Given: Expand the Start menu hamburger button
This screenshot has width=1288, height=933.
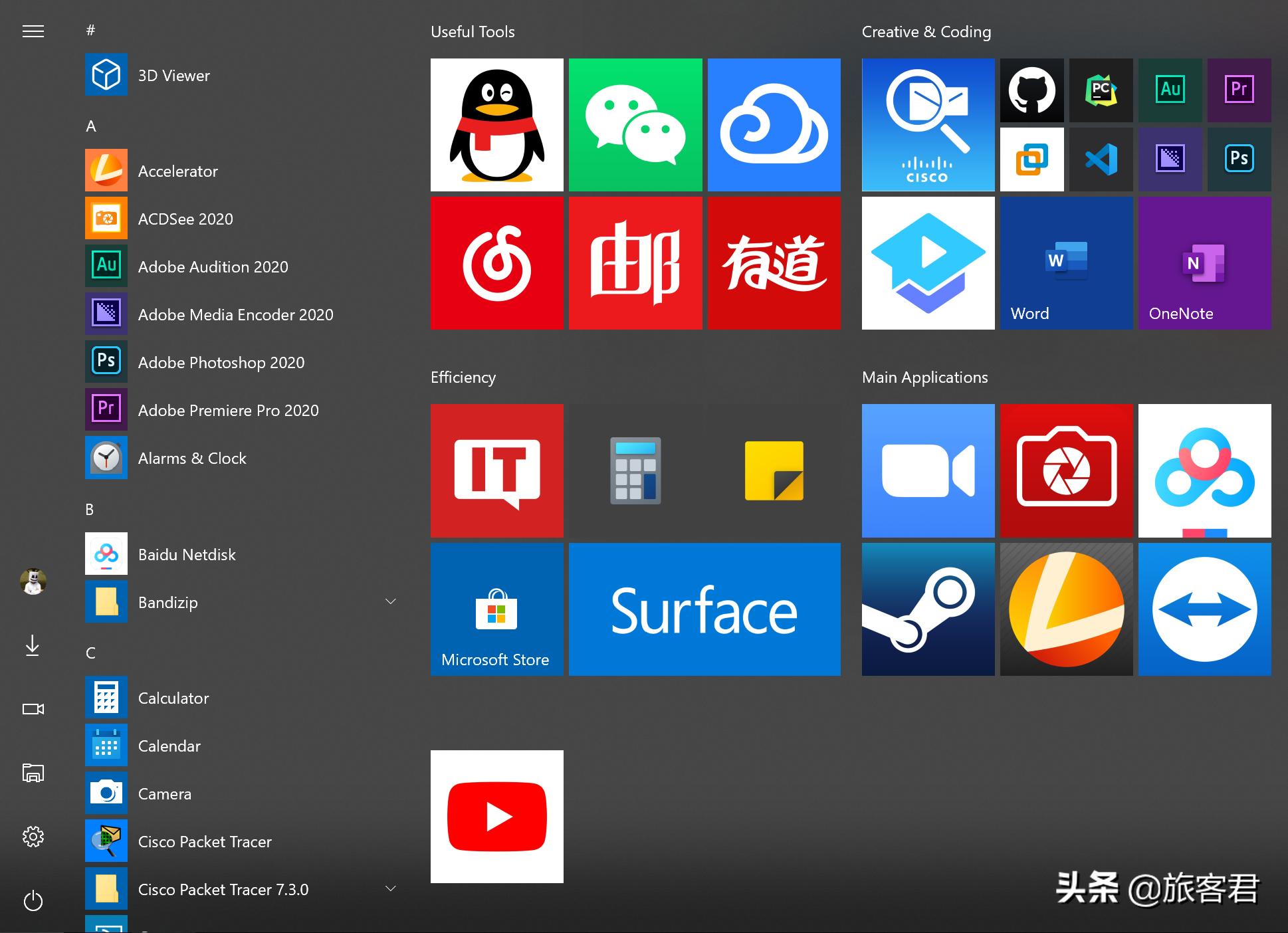Looking at the screenshot, I should coord(33,31).
